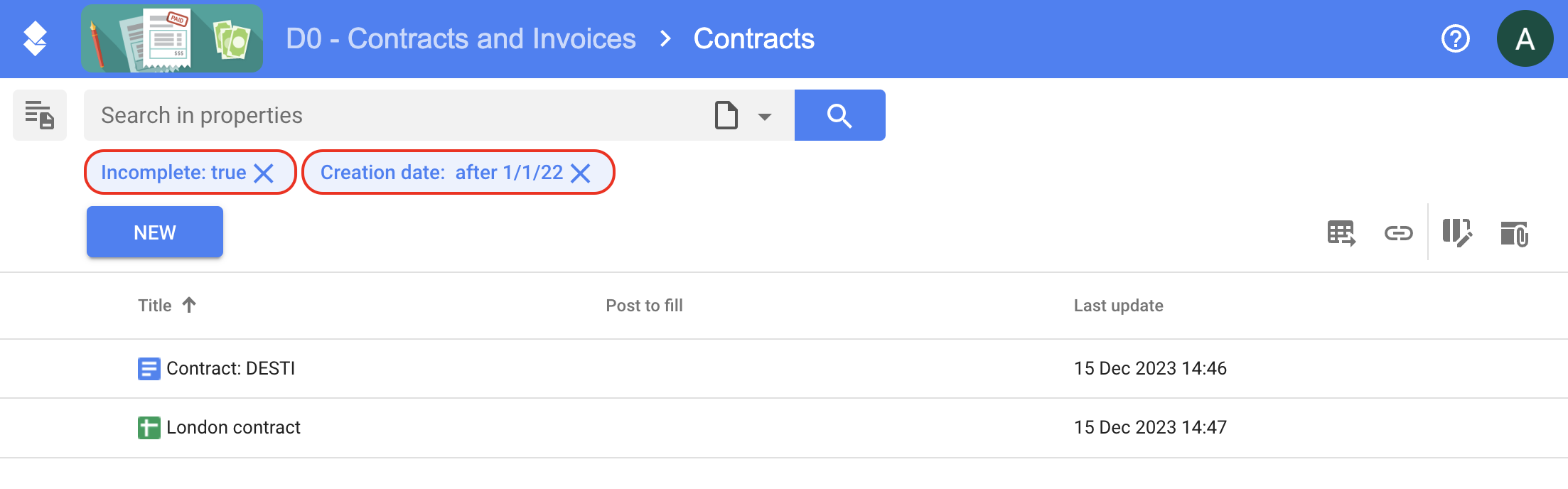The height and width of the screenshot is (489, 1568).
Task: Toggle the side panel list icon
Action: (x=40, y=115)
